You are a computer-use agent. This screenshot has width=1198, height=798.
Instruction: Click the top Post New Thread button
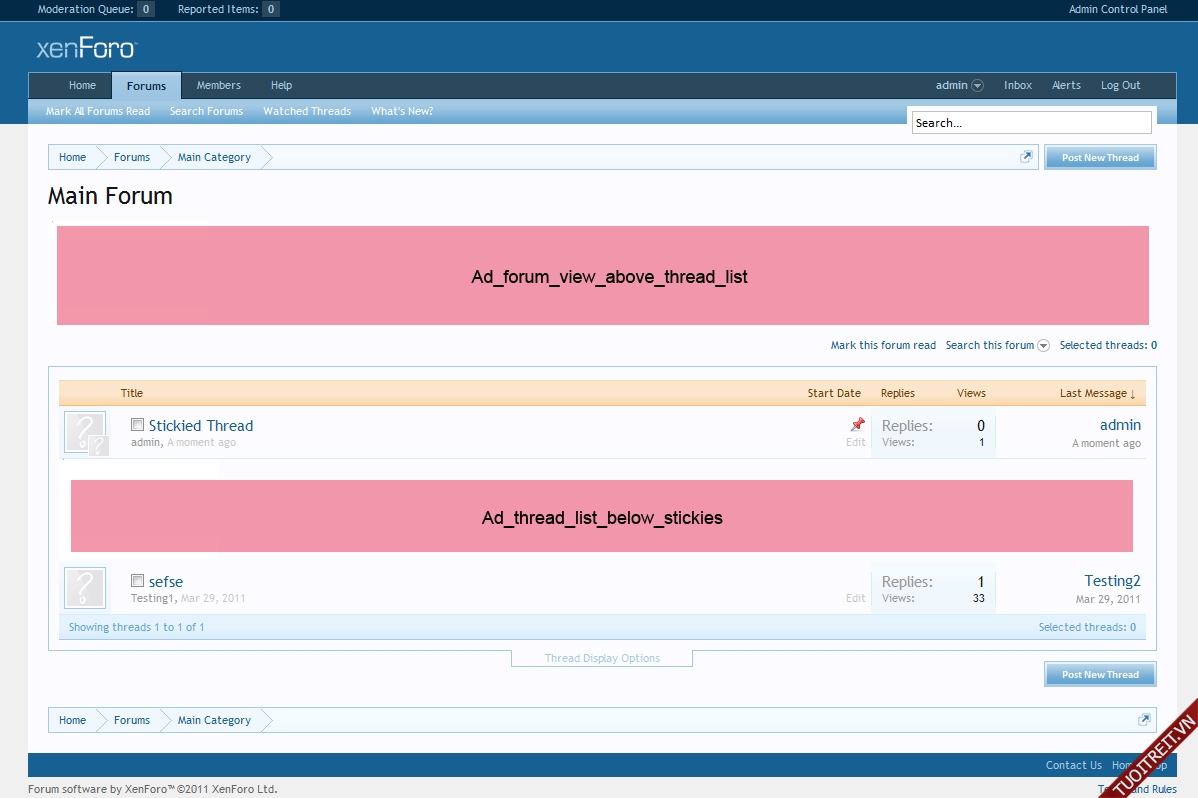[x=1100, y=158]
